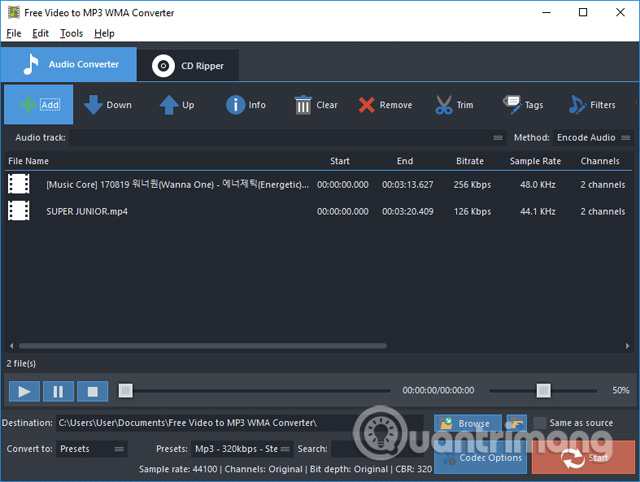
Task: Open file Info
Action: 246,105
